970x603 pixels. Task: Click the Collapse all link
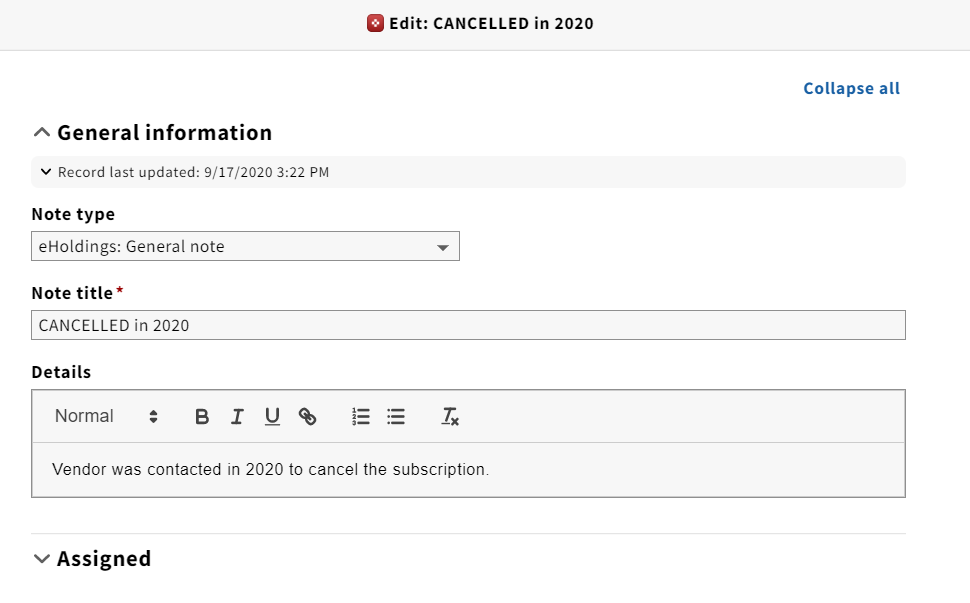851,88
